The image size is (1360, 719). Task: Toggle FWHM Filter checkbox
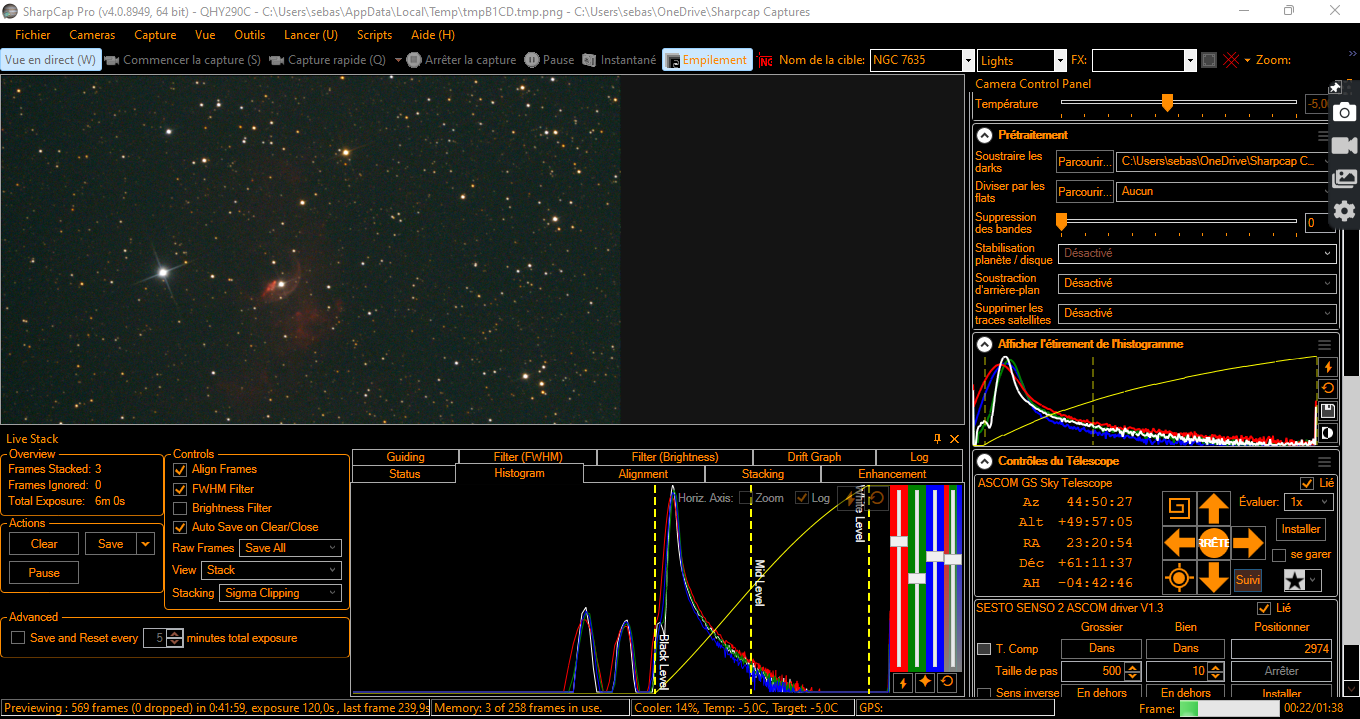[x=180, y=489]
